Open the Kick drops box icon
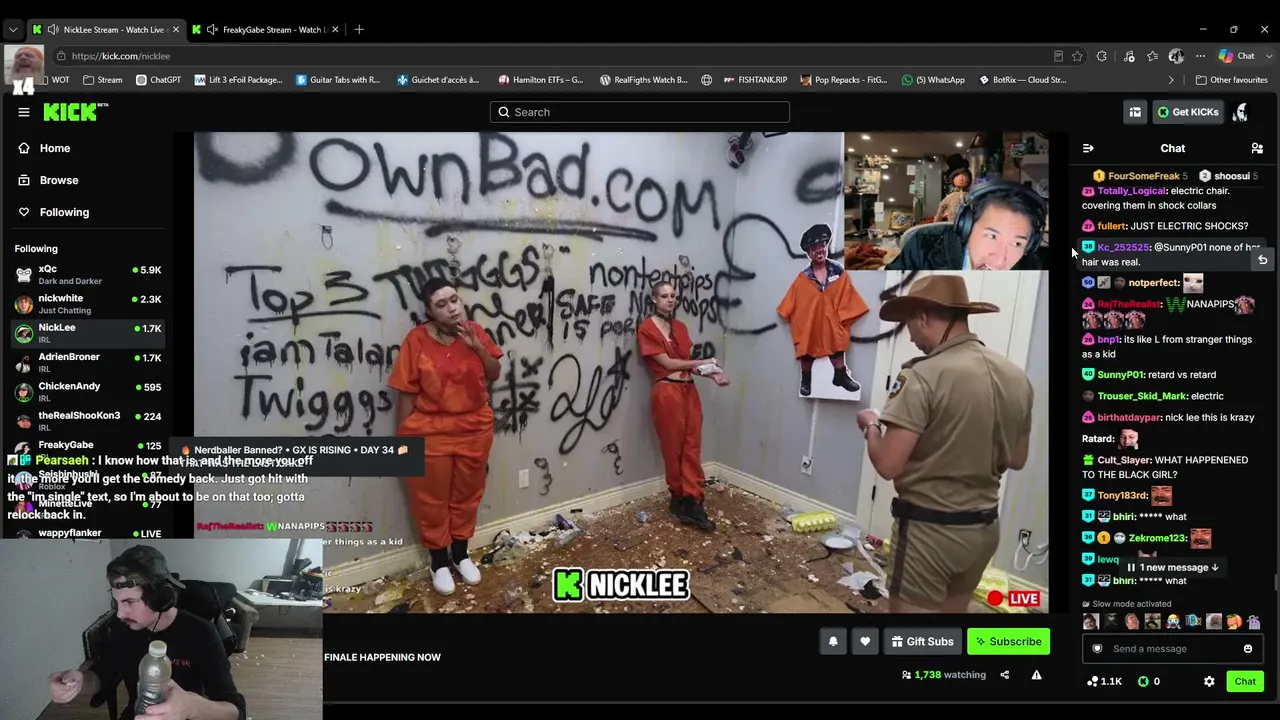This screenshot has height=720, width=1280. 1135,112
